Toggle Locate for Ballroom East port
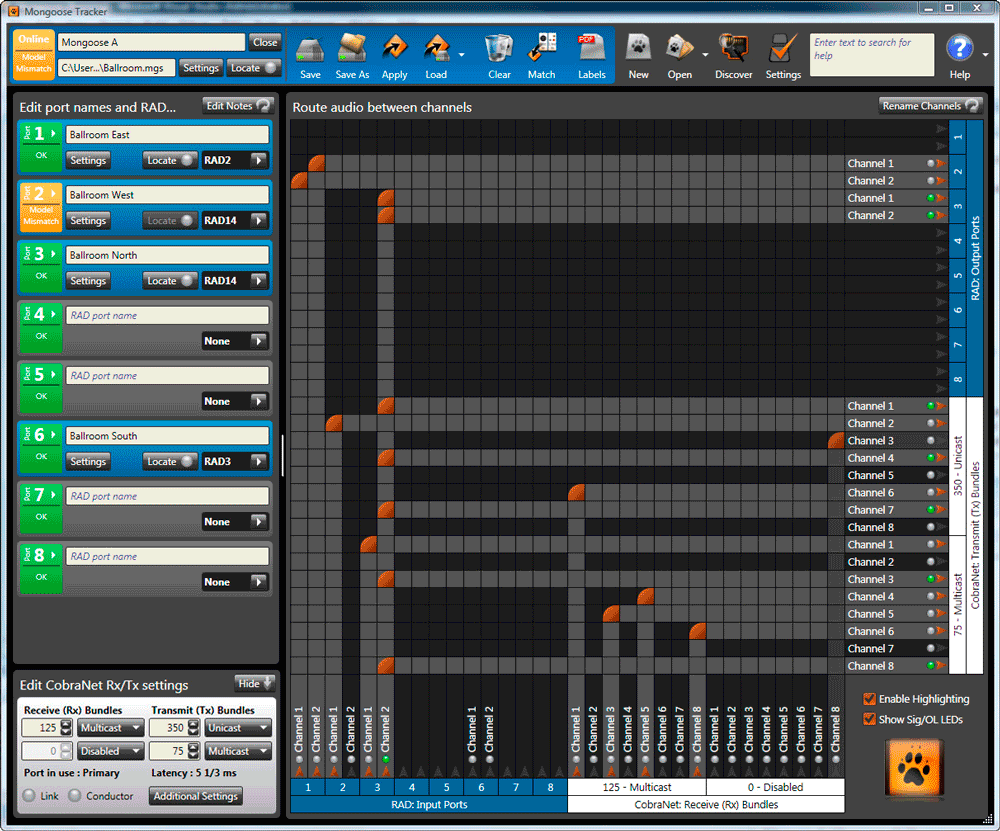The width and height of the screenshot is (1000, 831). coord(170,160)
